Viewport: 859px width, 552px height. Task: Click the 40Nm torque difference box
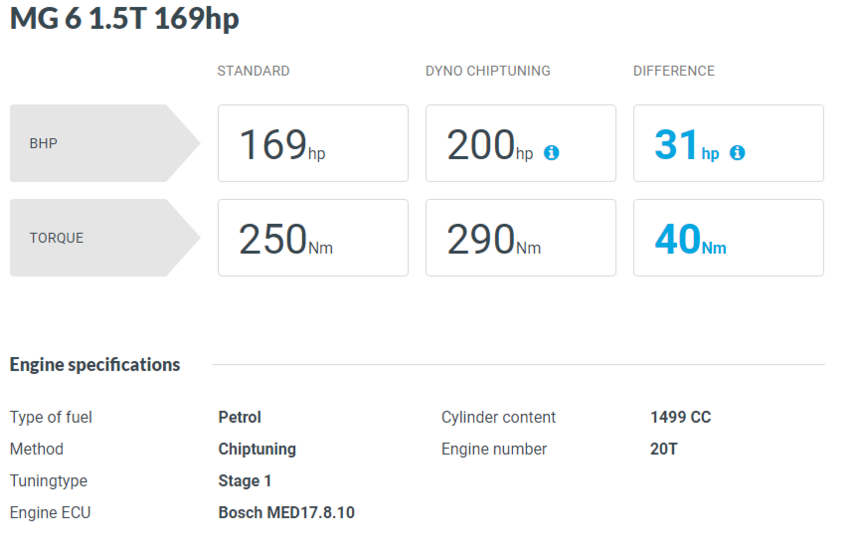[728, 238]
